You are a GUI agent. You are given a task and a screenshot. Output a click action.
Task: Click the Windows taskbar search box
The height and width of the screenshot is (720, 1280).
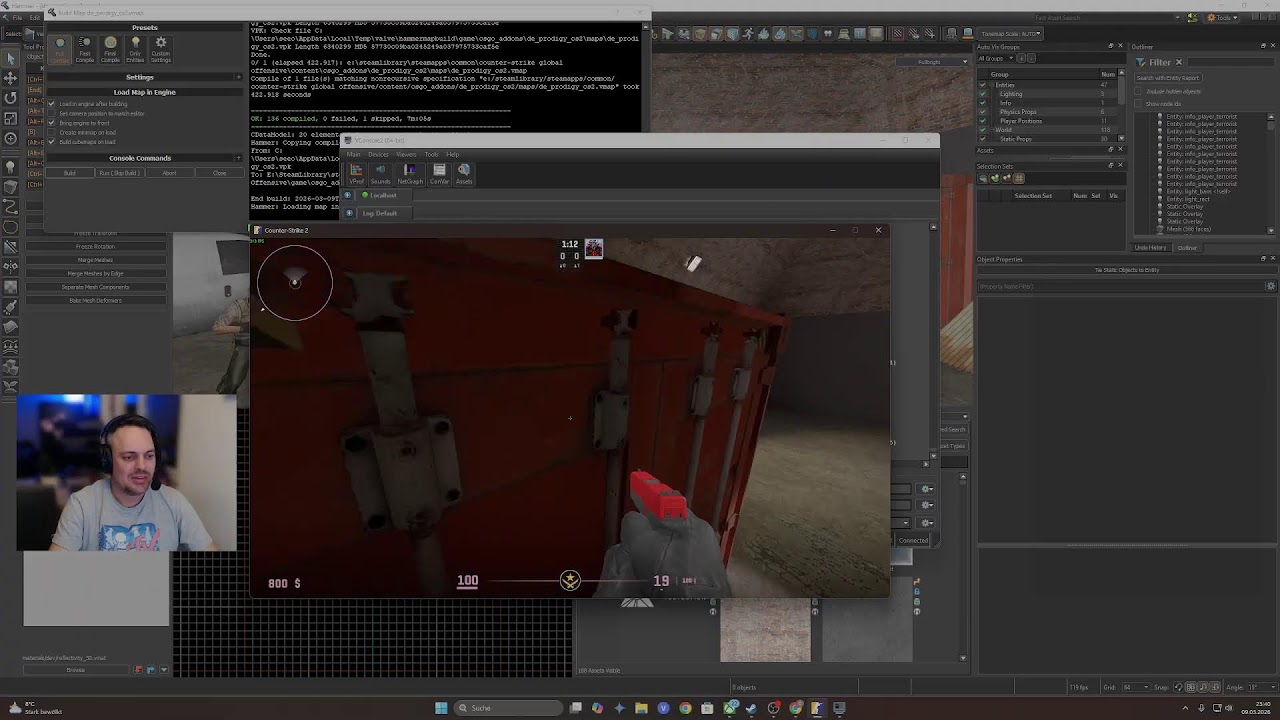[x=508, y=708]
